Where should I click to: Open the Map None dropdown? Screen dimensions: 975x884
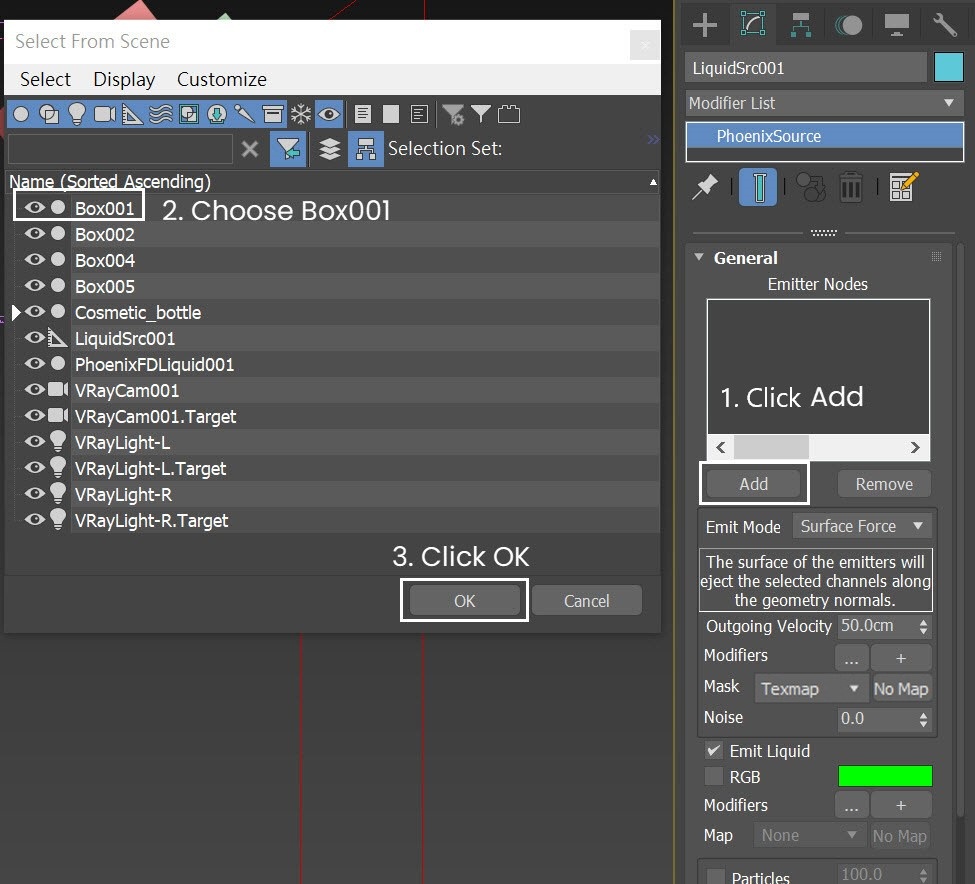coord(809,836)
